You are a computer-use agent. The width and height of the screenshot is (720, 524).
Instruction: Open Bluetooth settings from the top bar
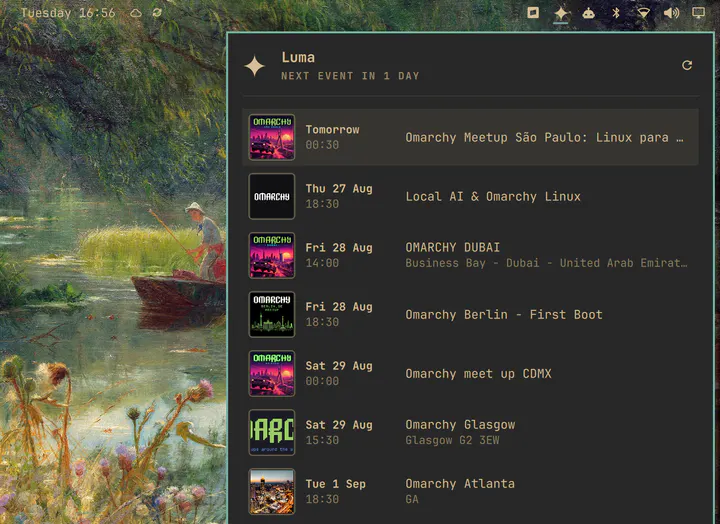click(x=616, y=13)
